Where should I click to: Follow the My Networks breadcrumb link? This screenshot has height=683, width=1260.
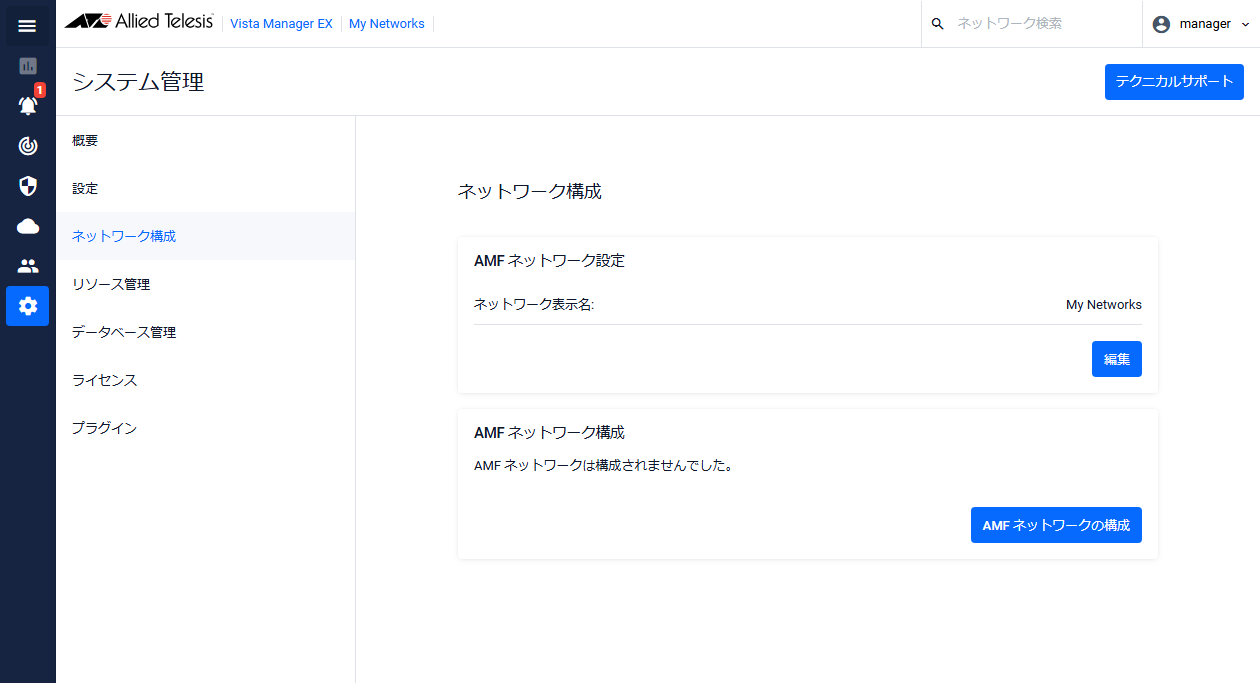click(386, 24)
